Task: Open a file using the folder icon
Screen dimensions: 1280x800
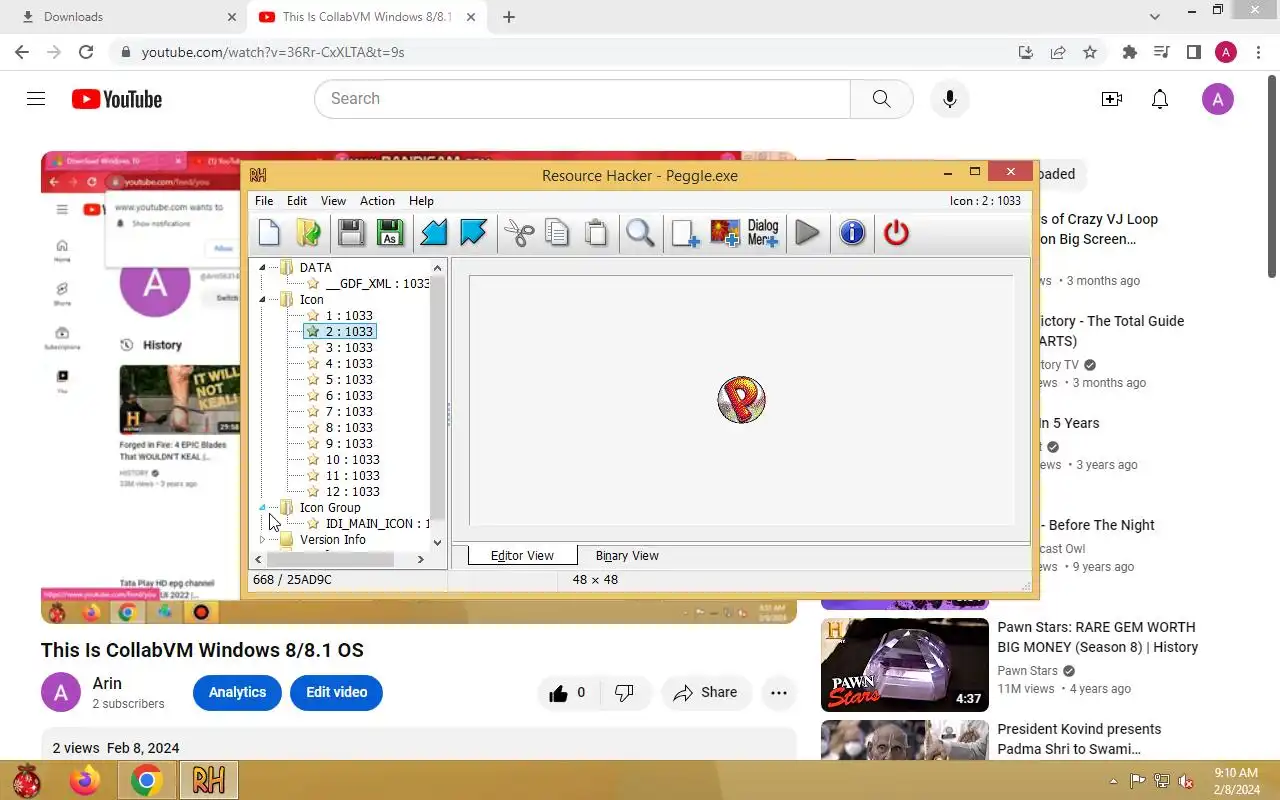Action: (308, 233)
